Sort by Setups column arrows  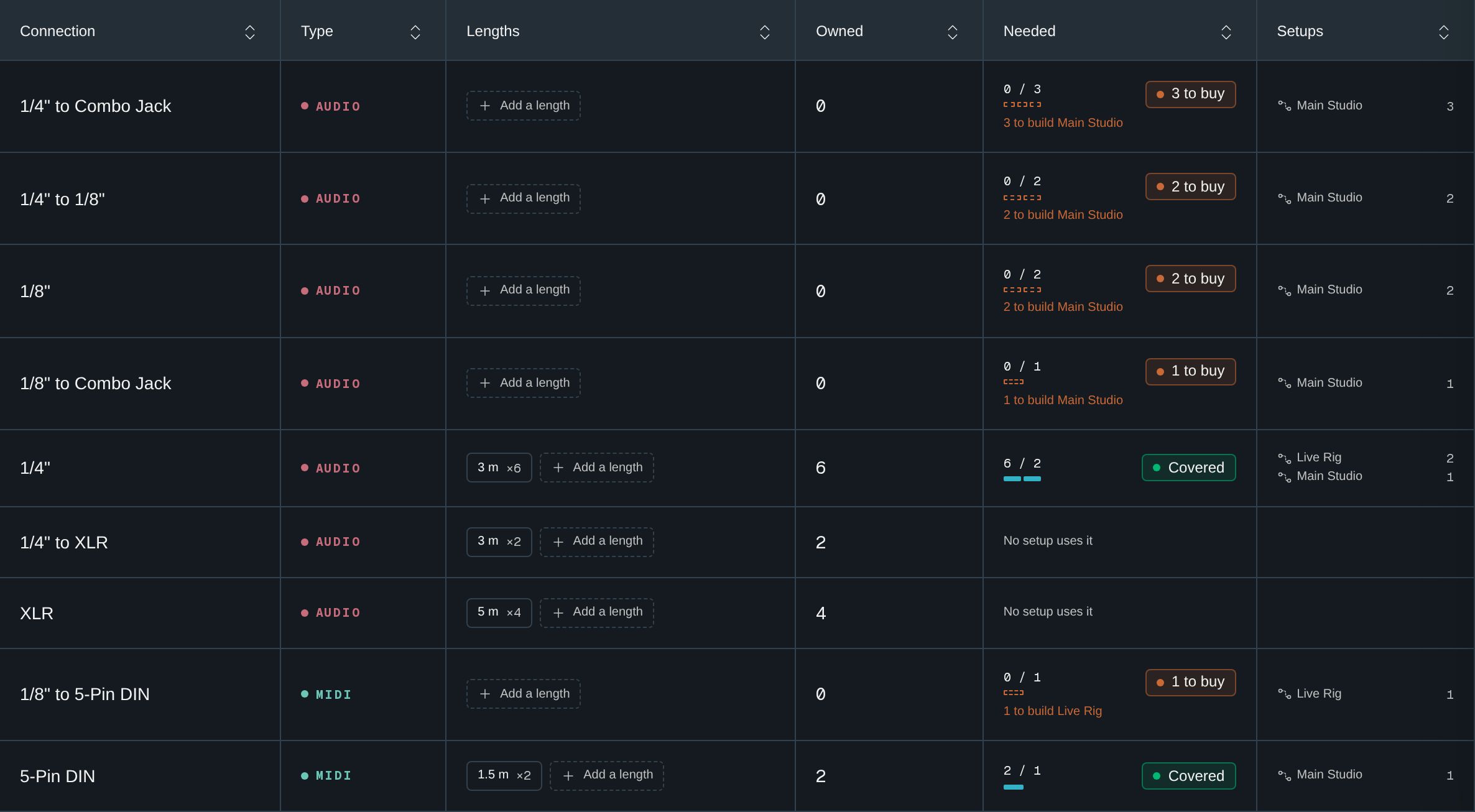click(1443, 32)
